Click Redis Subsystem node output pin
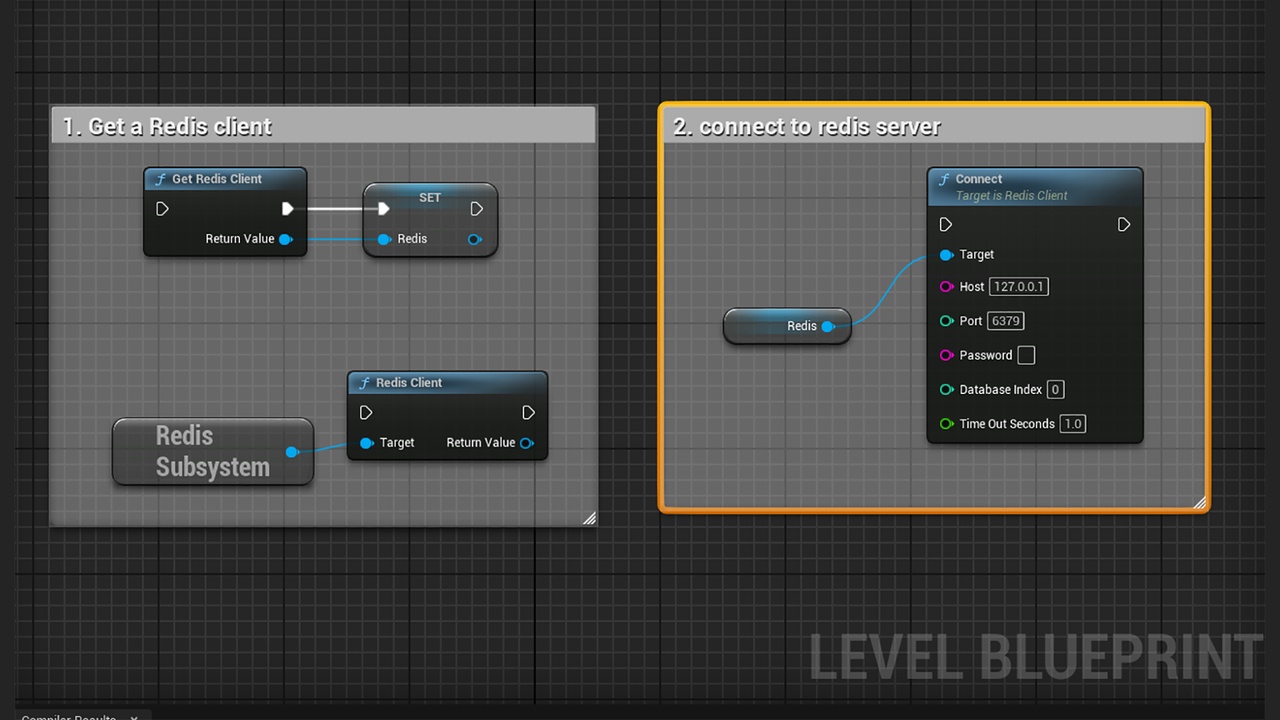 [x=292, y=452]
